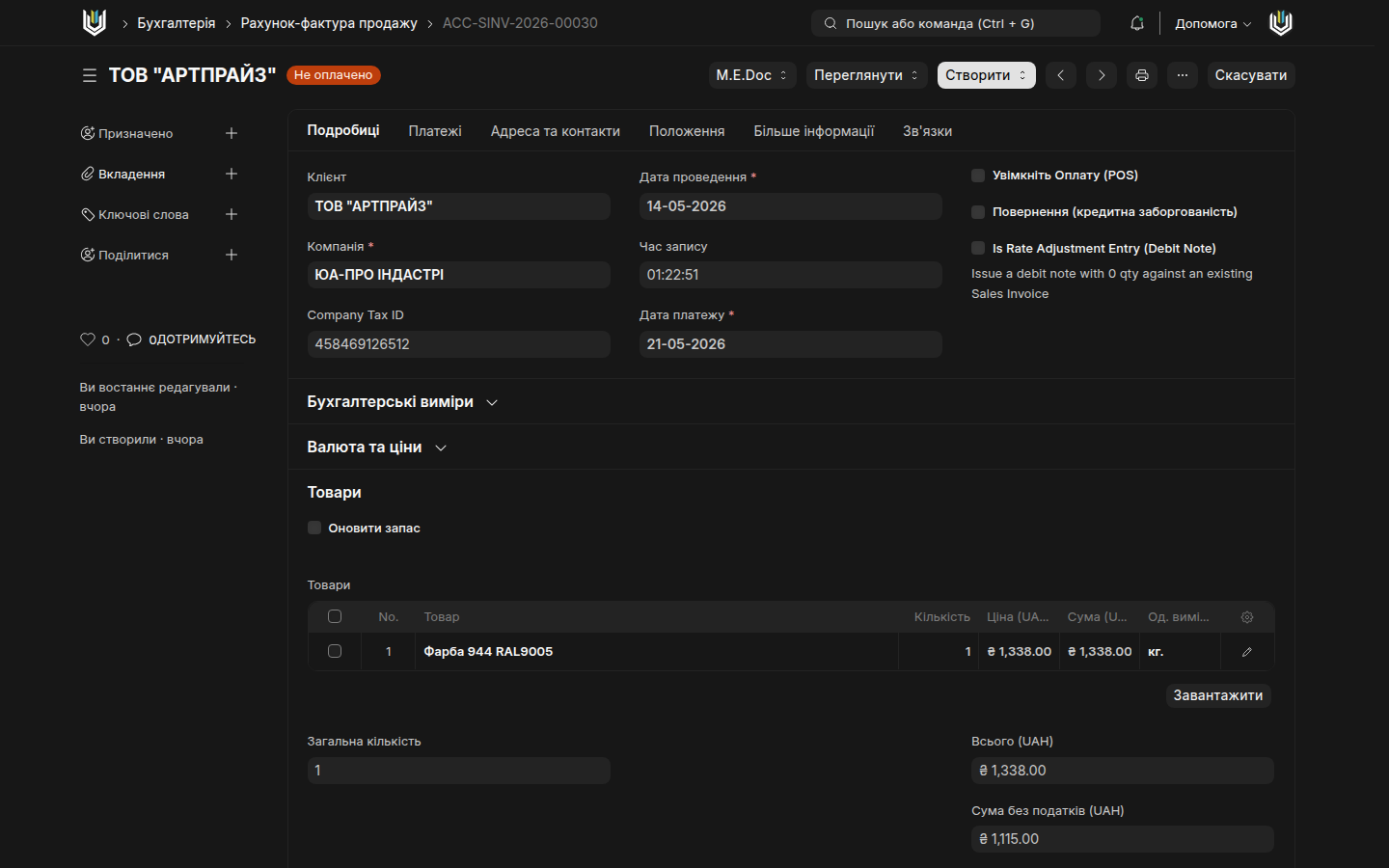Click the Компанія field ЮА-ПРО ІНДАСТРІ
This screenshot has width=1389, height=868.
point(459,275)
